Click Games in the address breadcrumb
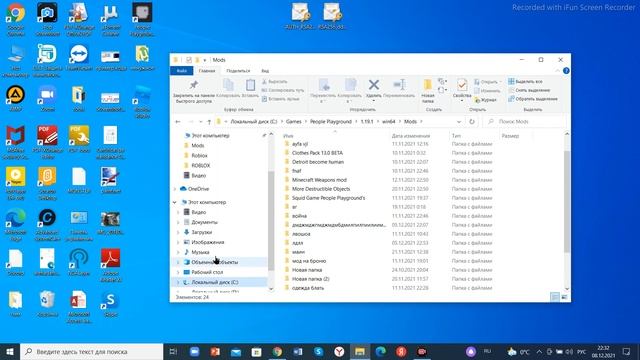Screen dimensions: 640x360 coord(293,122)
